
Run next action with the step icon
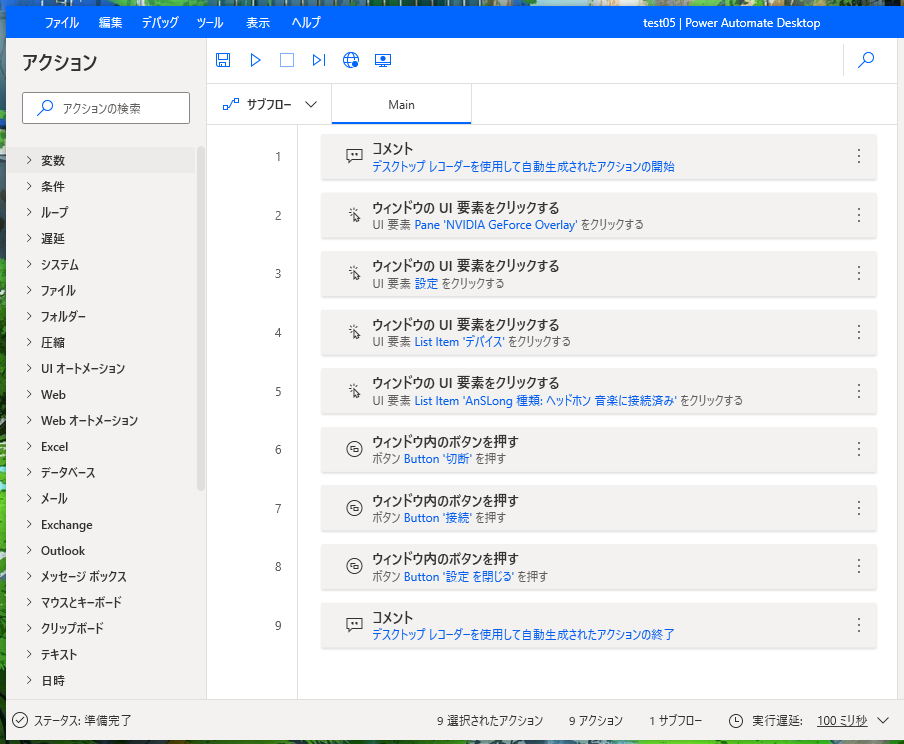[319, 60]
